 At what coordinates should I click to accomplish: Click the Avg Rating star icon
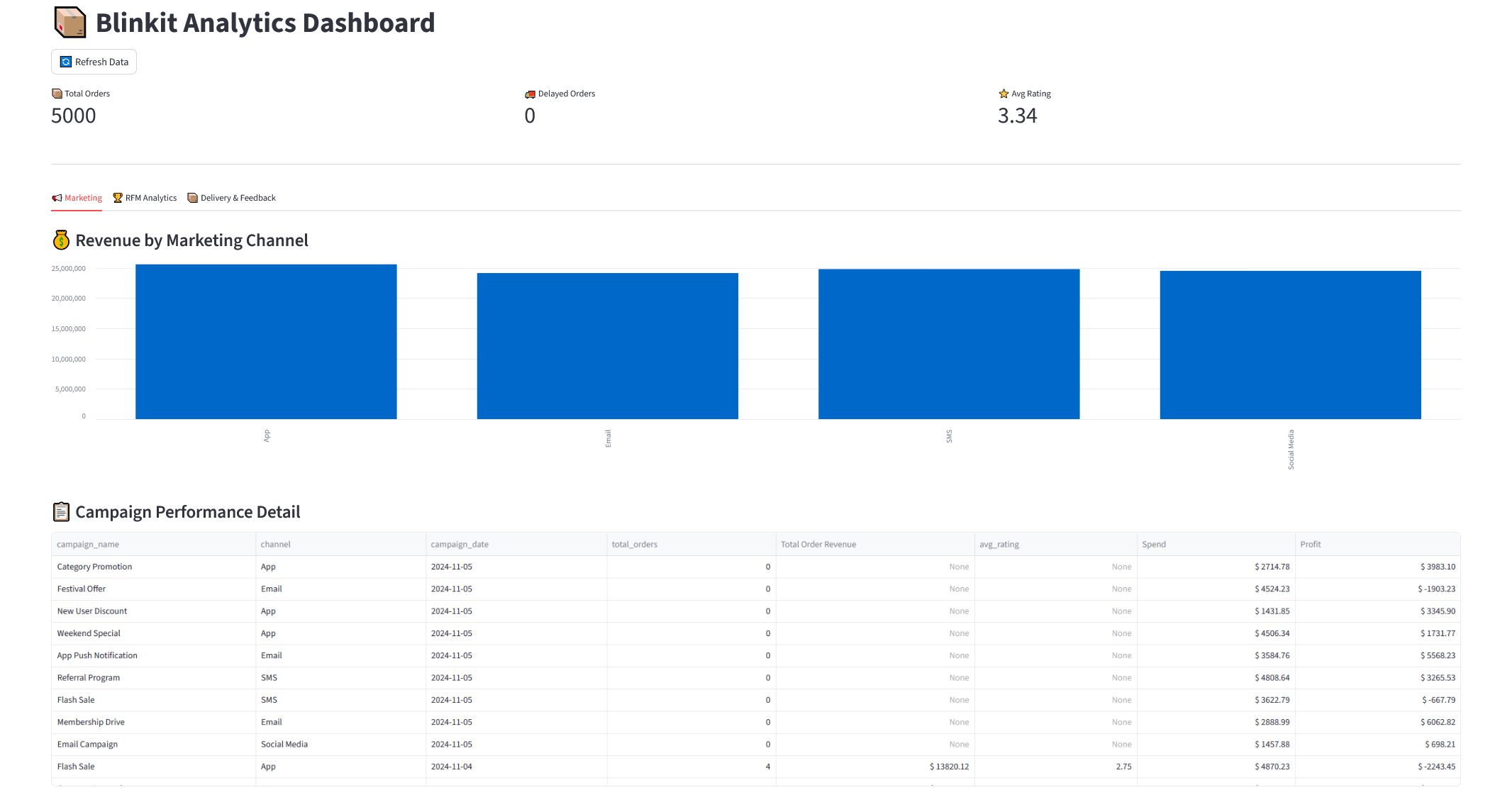pyautogui.click(x=1004, y=94)
